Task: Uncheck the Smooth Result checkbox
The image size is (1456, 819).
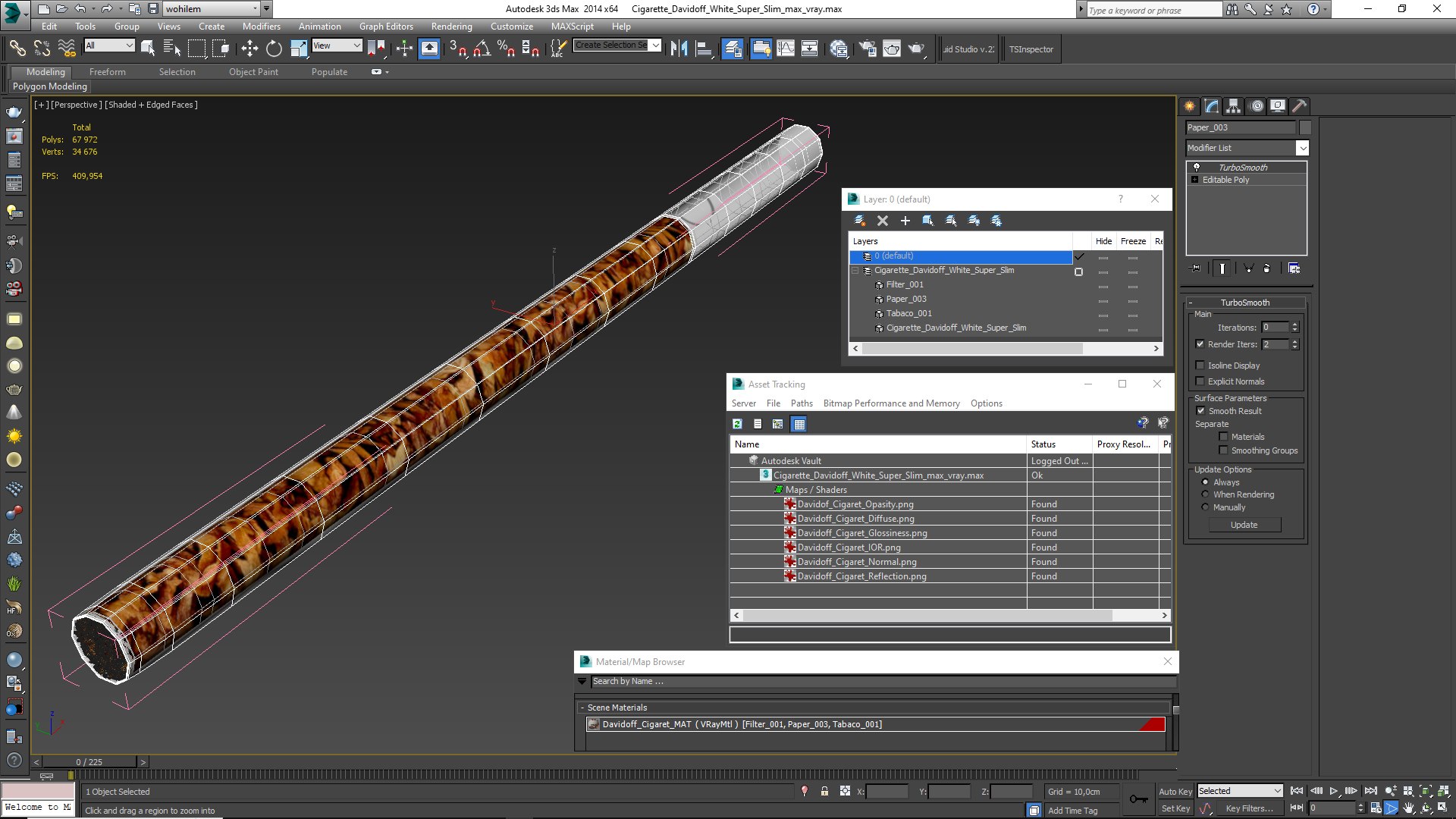Action: pos(1200,411)
